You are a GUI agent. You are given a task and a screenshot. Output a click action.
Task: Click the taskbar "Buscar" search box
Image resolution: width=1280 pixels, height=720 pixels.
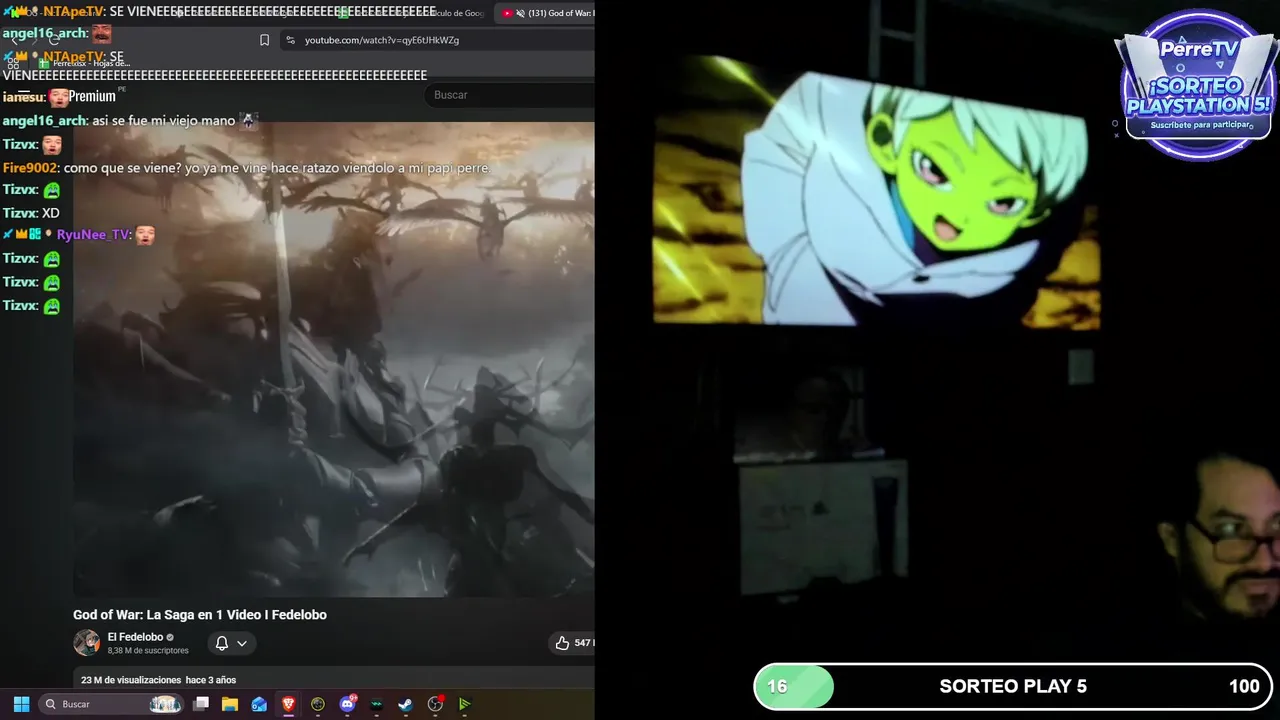point(112,704)
